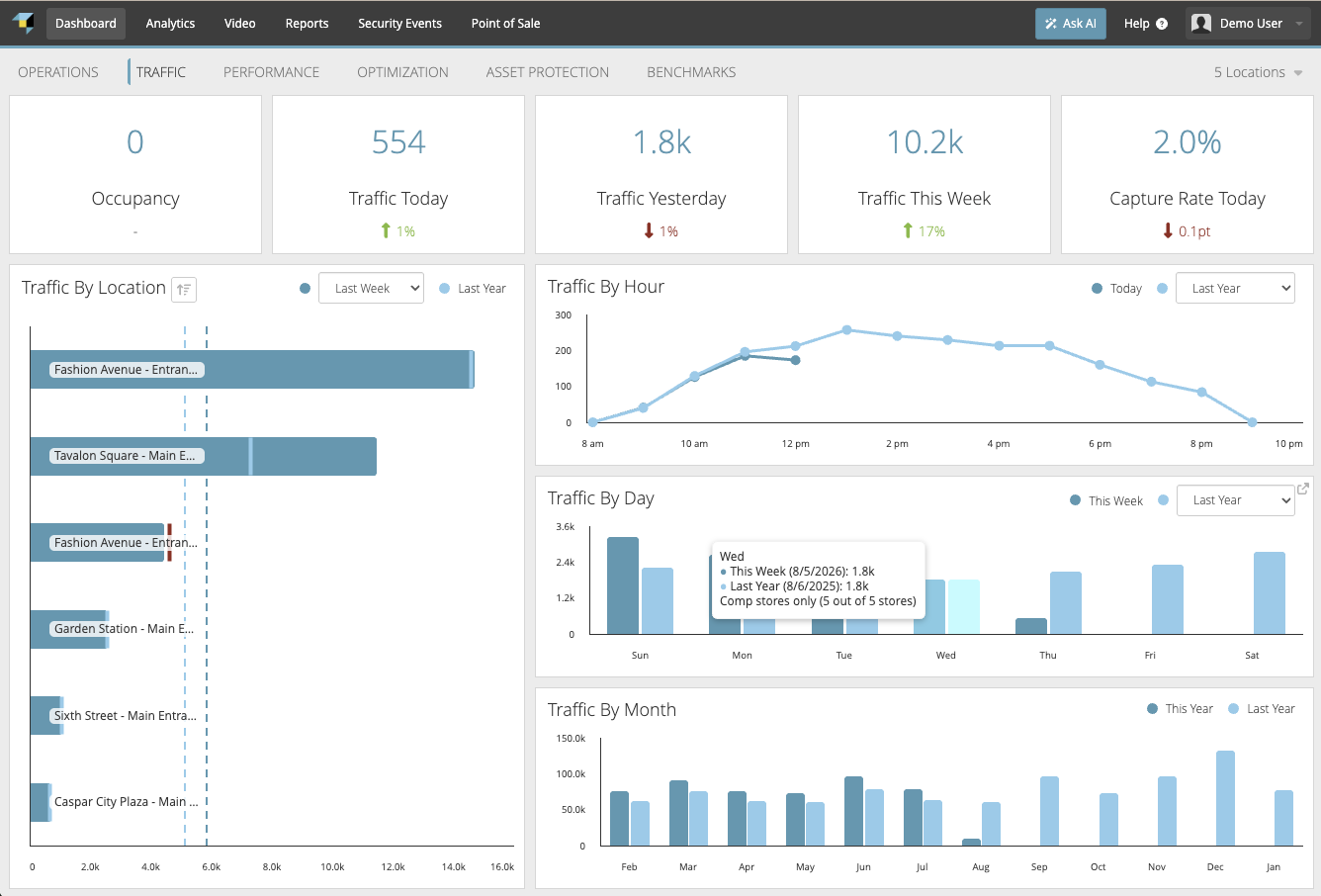This screenshot has height=896, width=1321.
Task: Click the Thursday Last Year bar
Action: (x=1066, y=602)
